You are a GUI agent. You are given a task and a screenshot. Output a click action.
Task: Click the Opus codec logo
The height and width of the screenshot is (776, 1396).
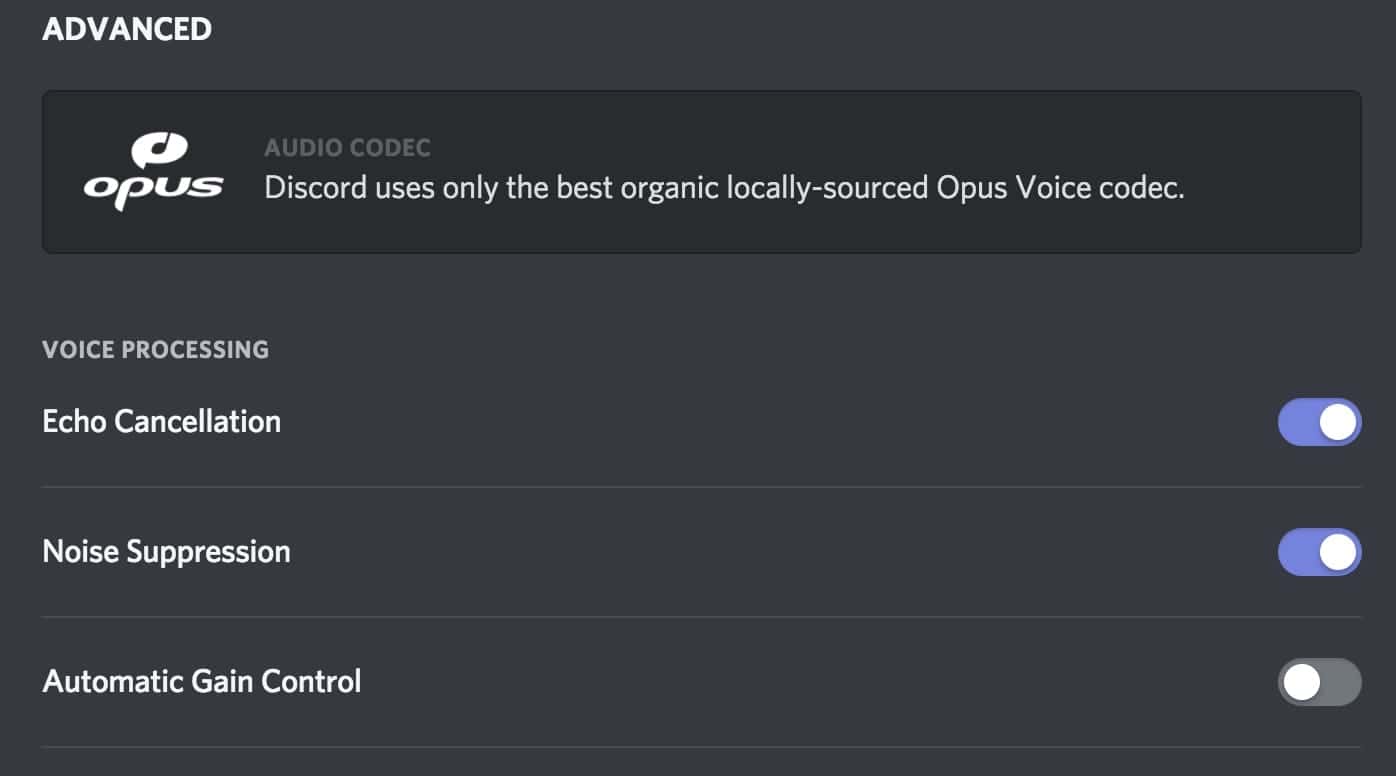coord(153,172)
